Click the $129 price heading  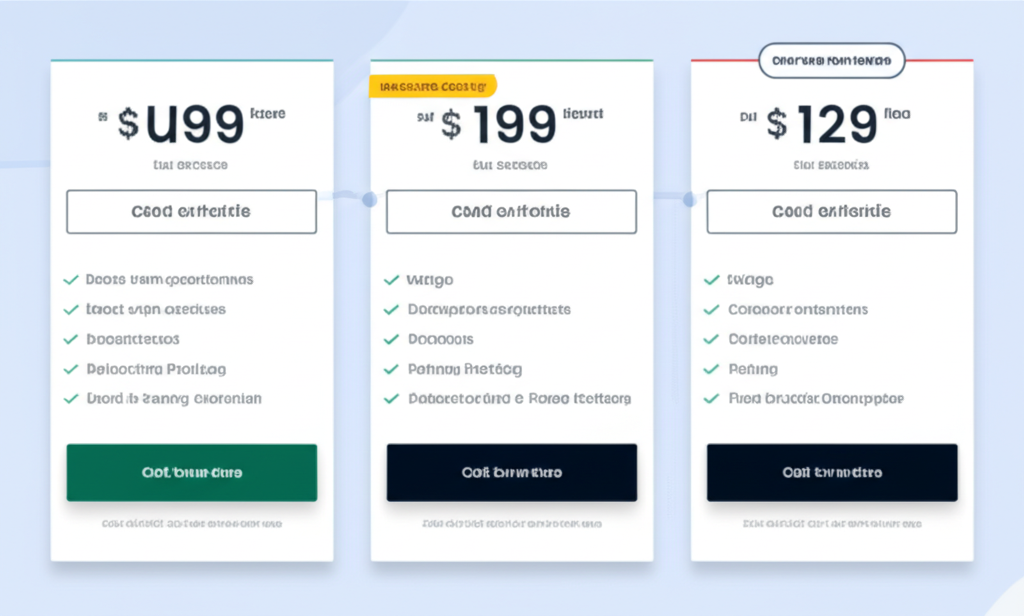tap(822, 124)
